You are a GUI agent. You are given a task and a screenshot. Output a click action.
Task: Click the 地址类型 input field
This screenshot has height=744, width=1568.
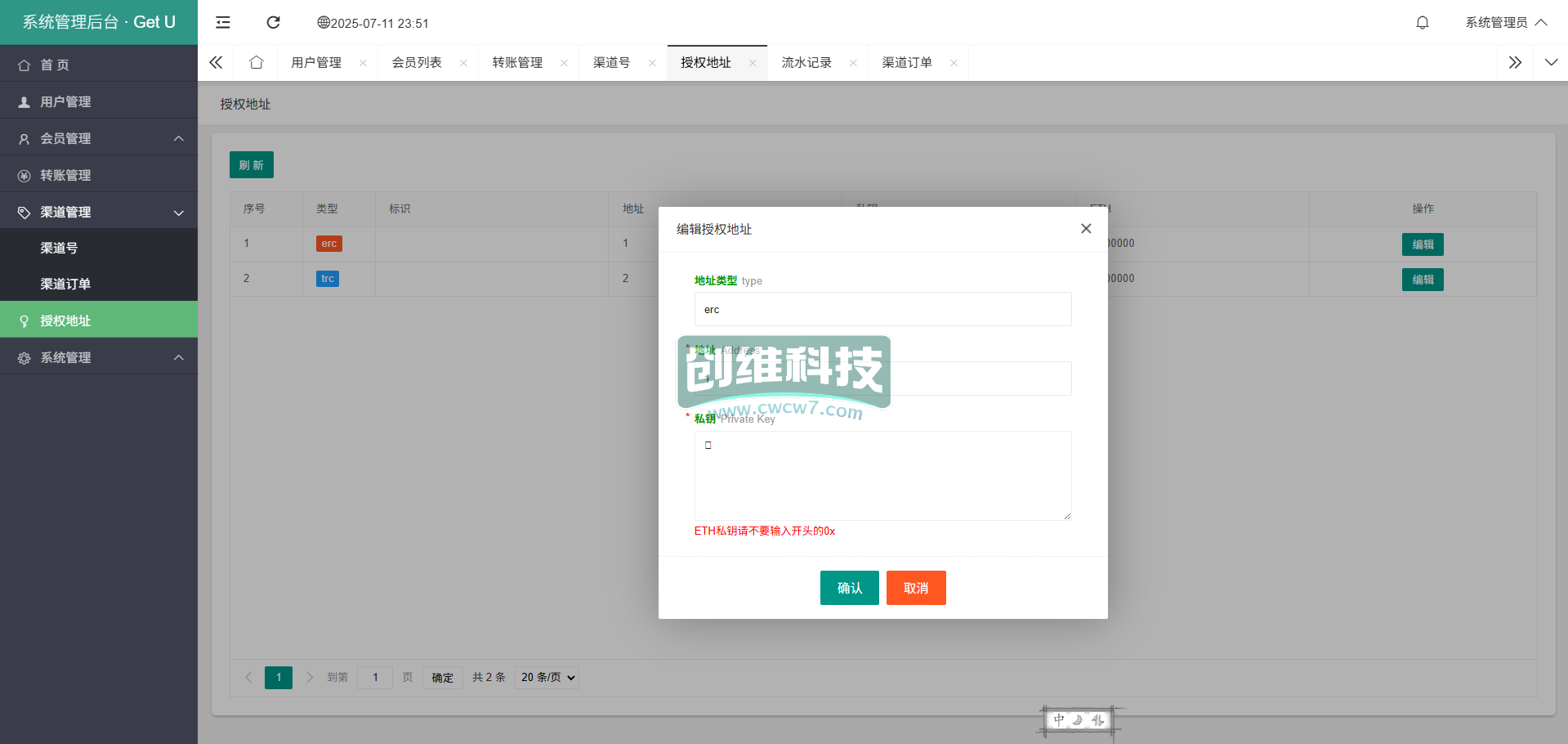(x=882, y=309)
